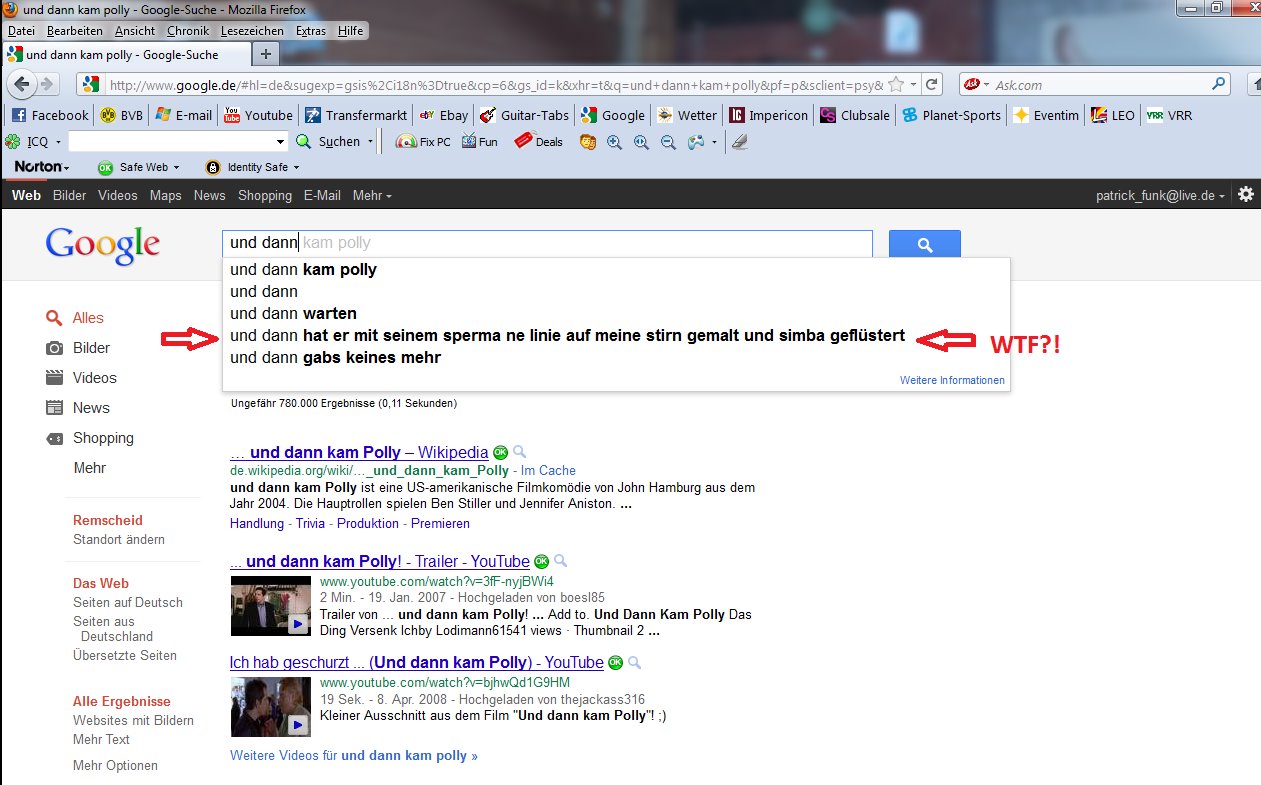Click 'Weitere Informationen' in suggestion box
This screenshot has height=785, width=1261.
(x=952, y=381)
